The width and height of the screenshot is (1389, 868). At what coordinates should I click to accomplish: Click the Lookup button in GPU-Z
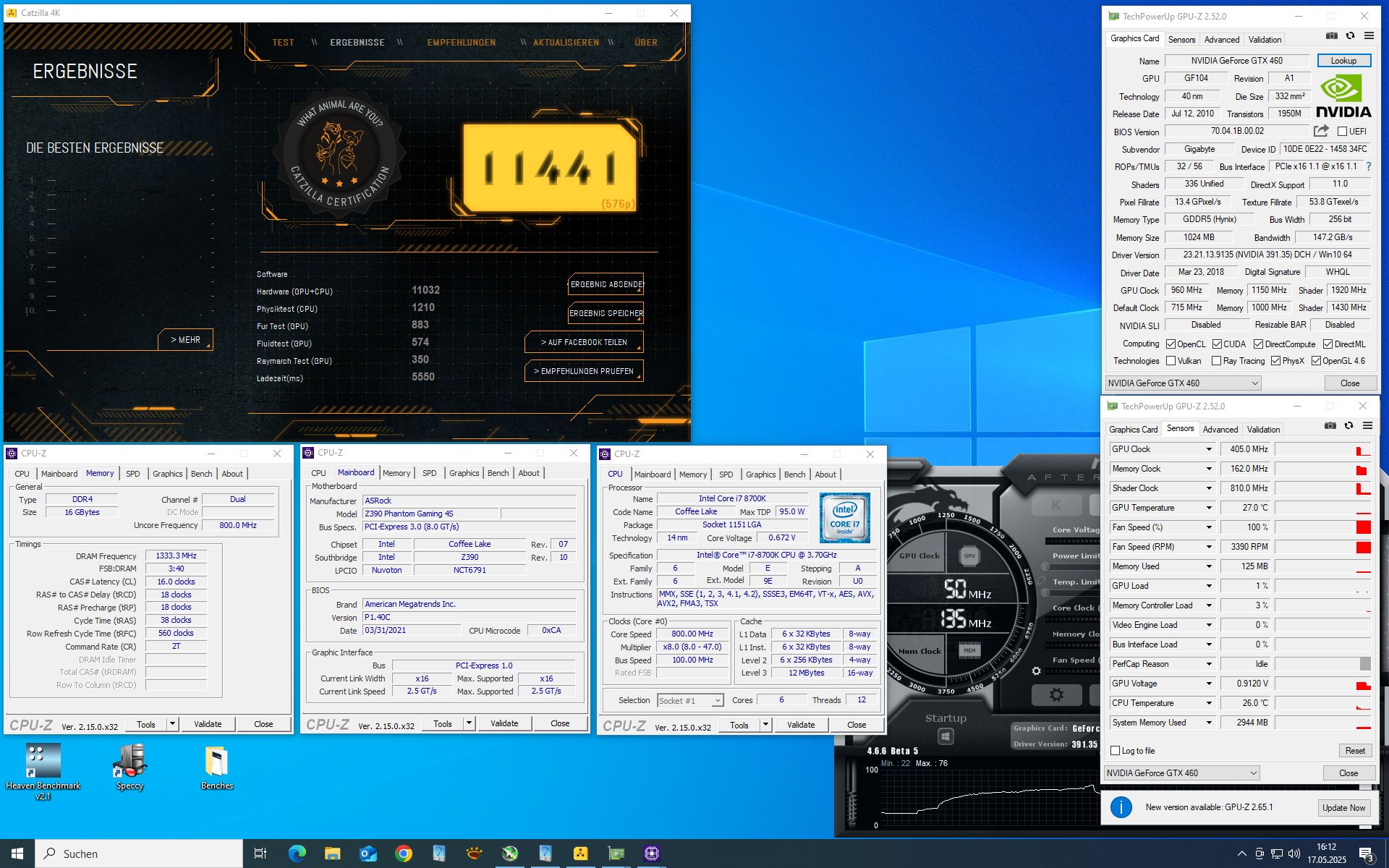(x=1343, y=61)
